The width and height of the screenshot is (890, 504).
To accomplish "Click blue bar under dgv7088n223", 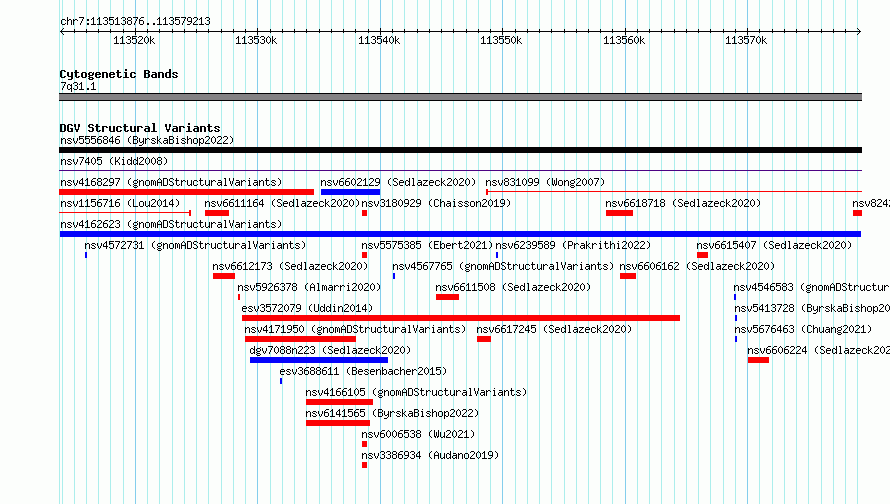I will pos(319,360).
